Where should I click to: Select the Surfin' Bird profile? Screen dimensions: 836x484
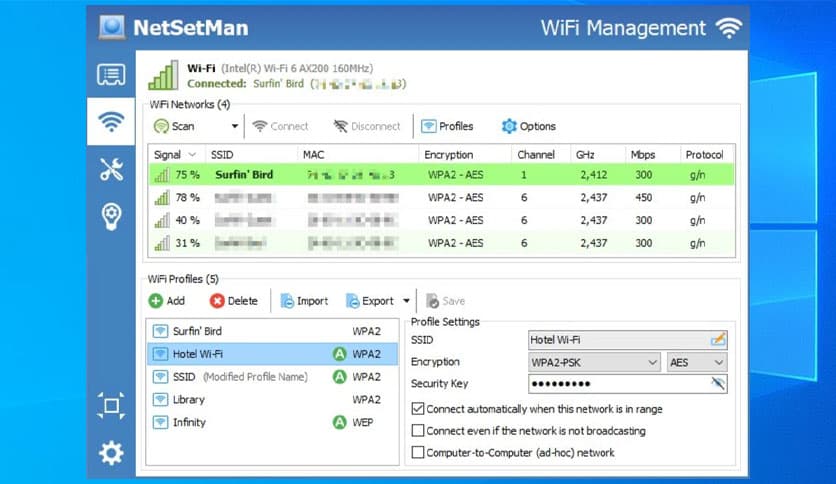(x=272, y=331)
